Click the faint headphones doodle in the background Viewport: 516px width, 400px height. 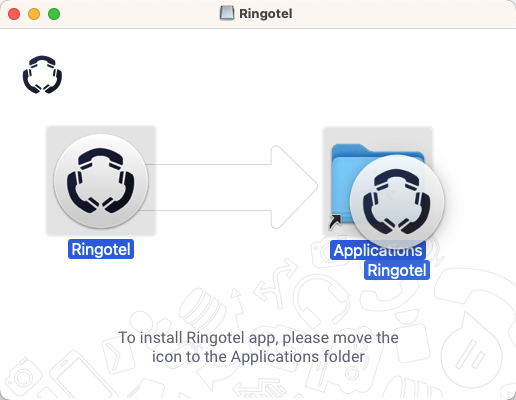pos(320,300)
